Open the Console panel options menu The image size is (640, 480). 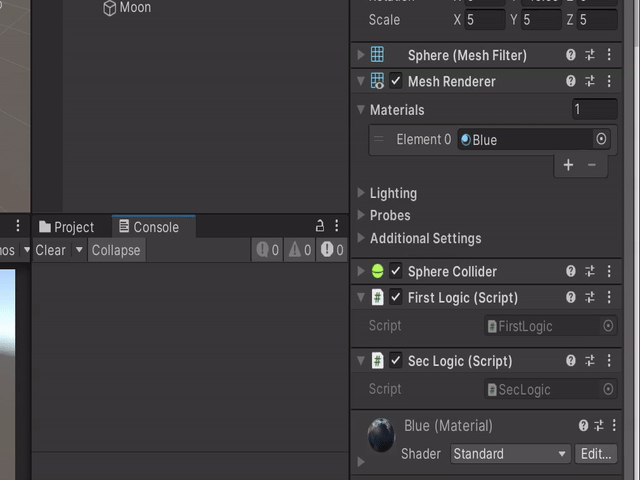click(x=337, y=225)
